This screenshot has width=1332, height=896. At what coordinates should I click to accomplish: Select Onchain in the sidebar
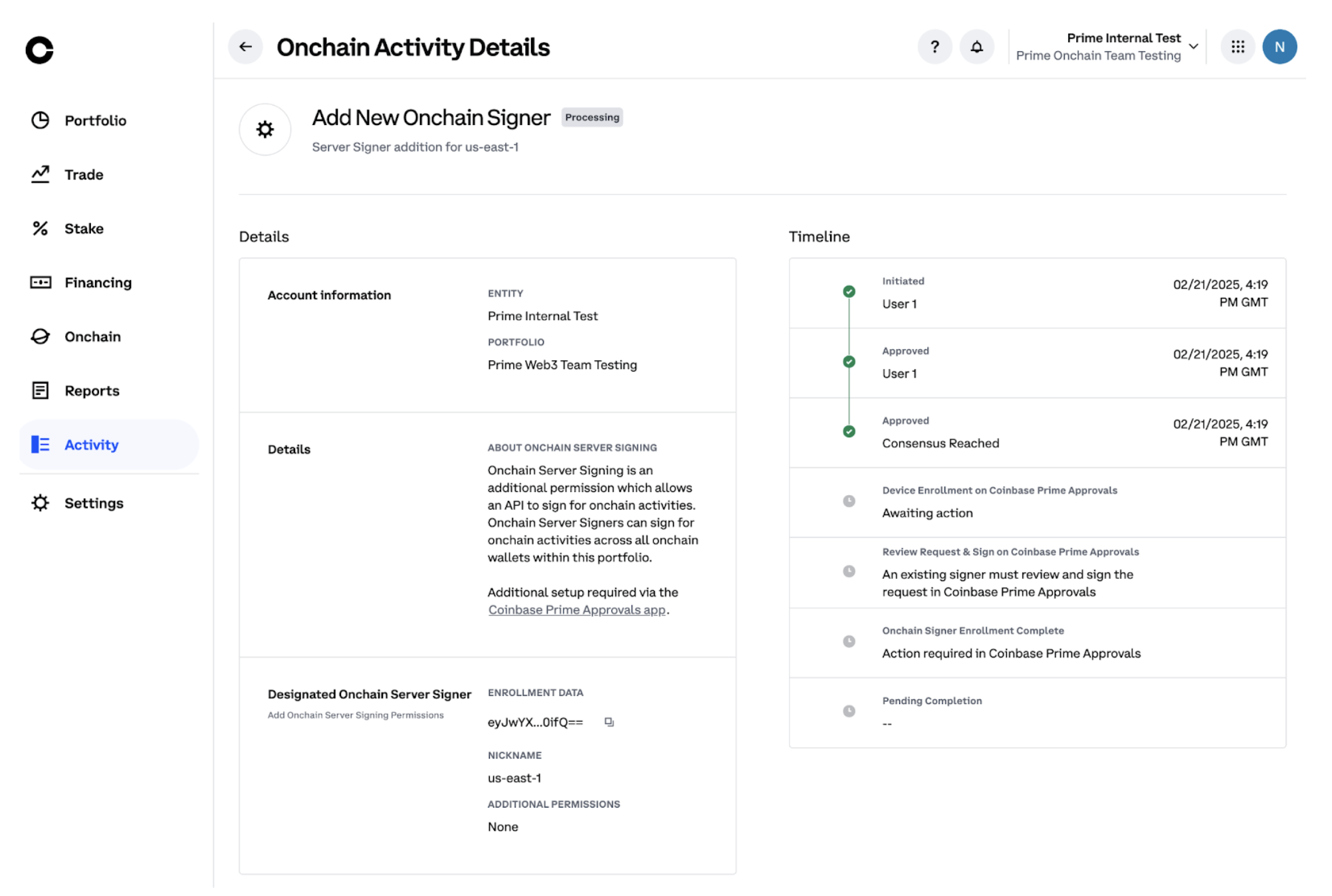point(92,336)
